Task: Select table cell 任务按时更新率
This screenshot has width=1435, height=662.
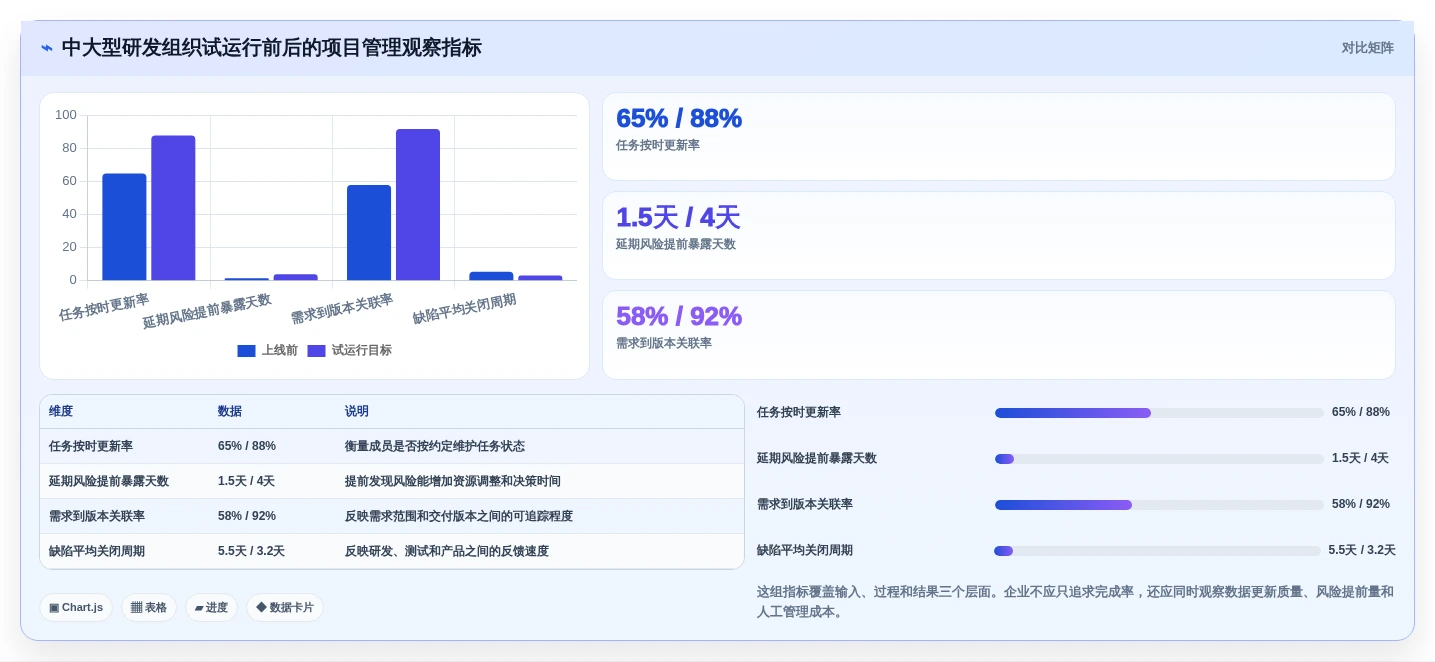Action: click(91, 446)
